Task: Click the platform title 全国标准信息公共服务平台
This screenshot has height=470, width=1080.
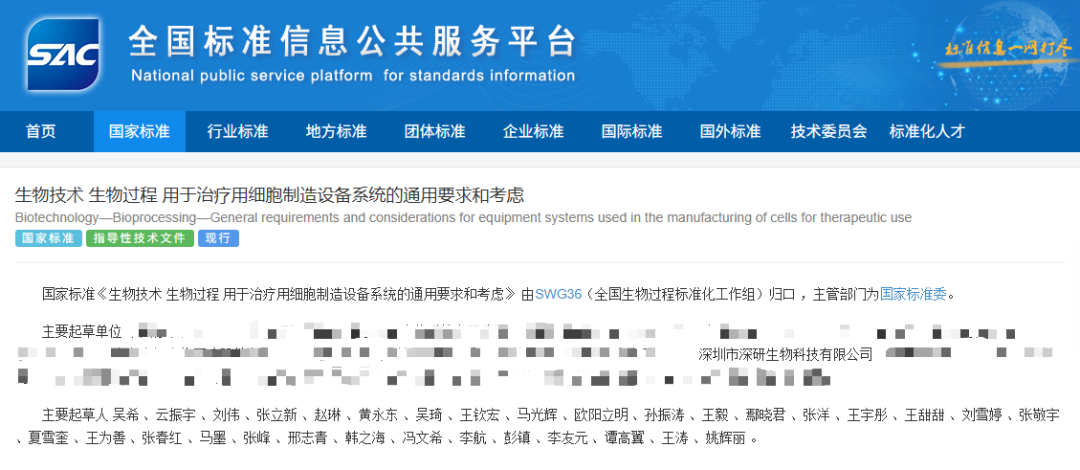Action: (x=352, y=41)
